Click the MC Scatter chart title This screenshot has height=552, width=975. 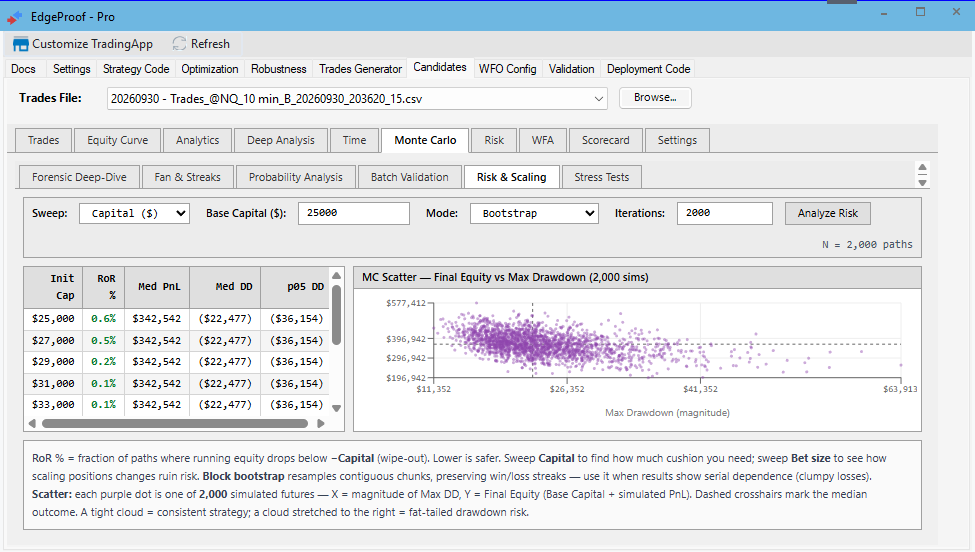(x=505, y=277)
